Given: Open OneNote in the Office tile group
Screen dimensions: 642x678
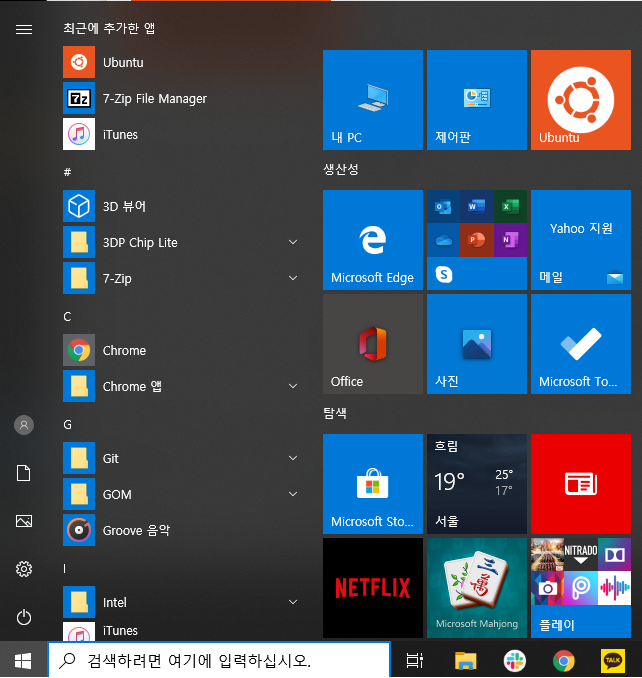Looking at the screenshot, I should click(510, 240).
